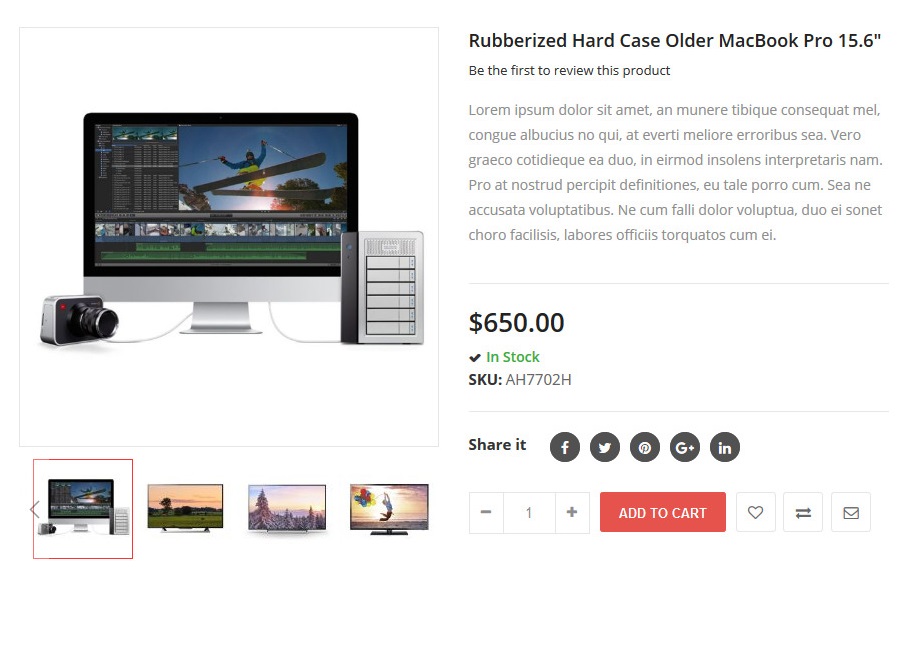Add product to wishlist heart icon
The image size is (903, 671).
[x=755, y=512]
